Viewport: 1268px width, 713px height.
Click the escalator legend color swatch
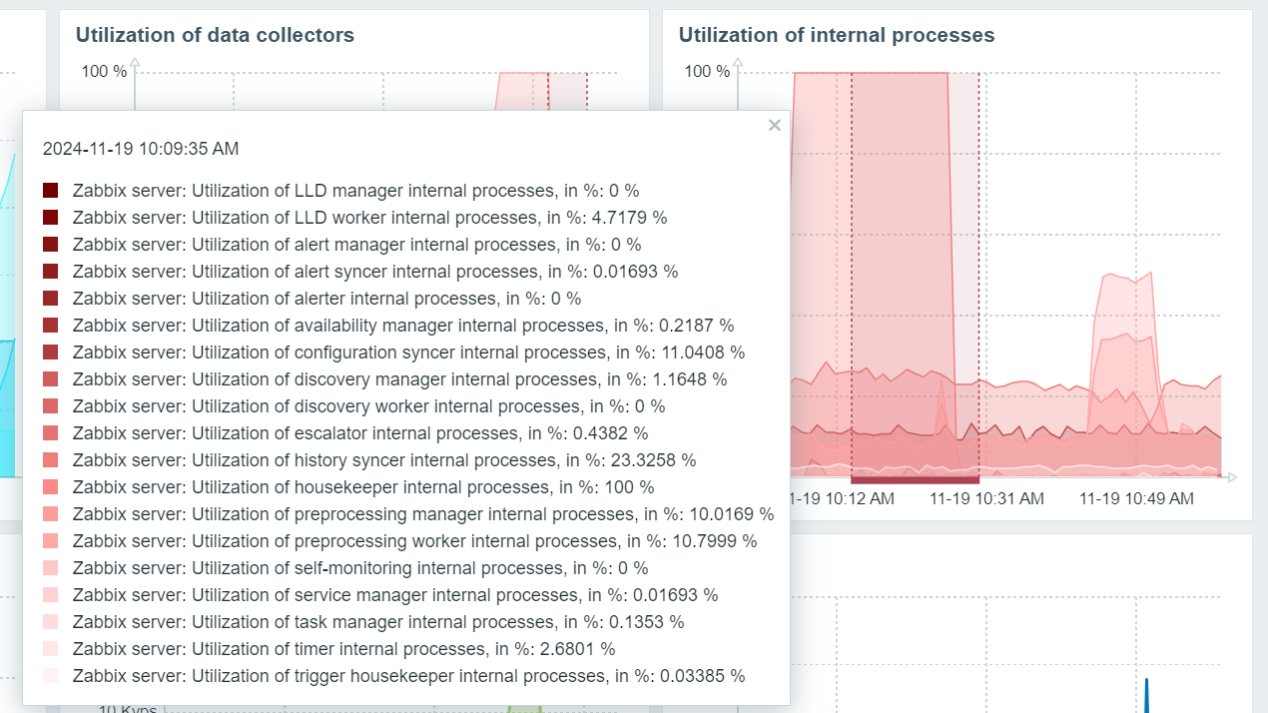[51, 433]
